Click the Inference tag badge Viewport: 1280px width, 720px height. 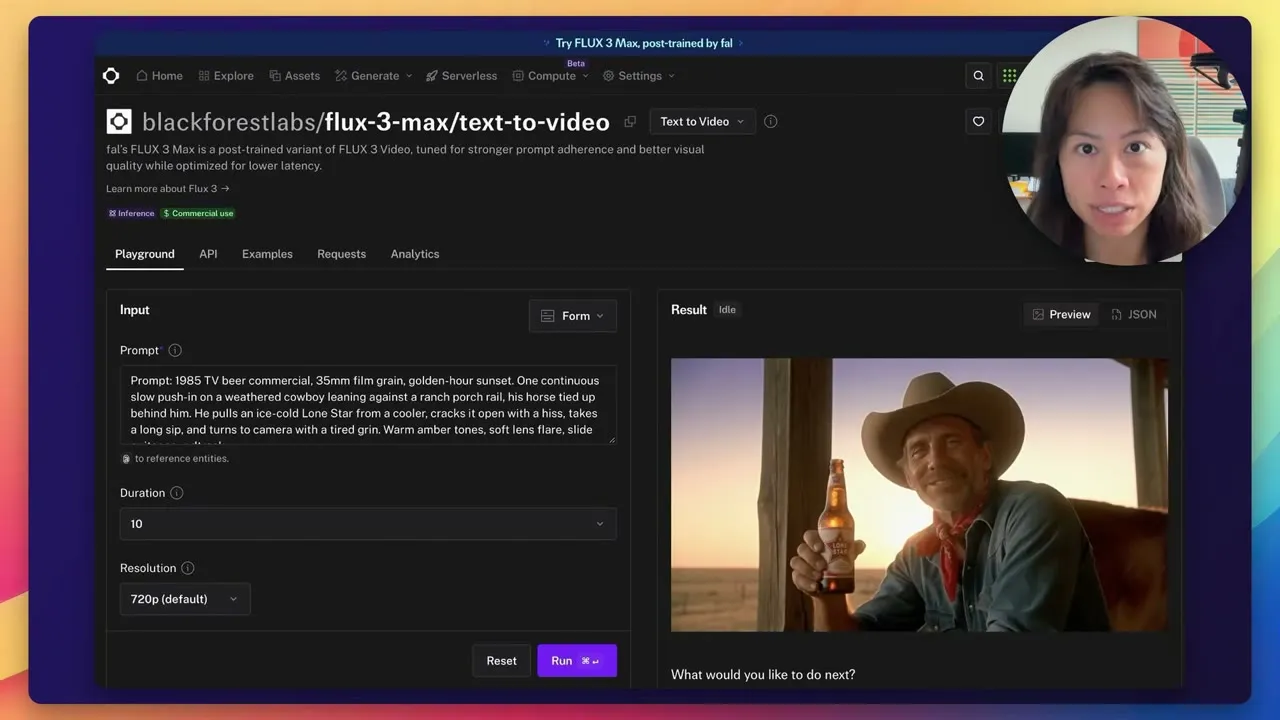point(131,213)
